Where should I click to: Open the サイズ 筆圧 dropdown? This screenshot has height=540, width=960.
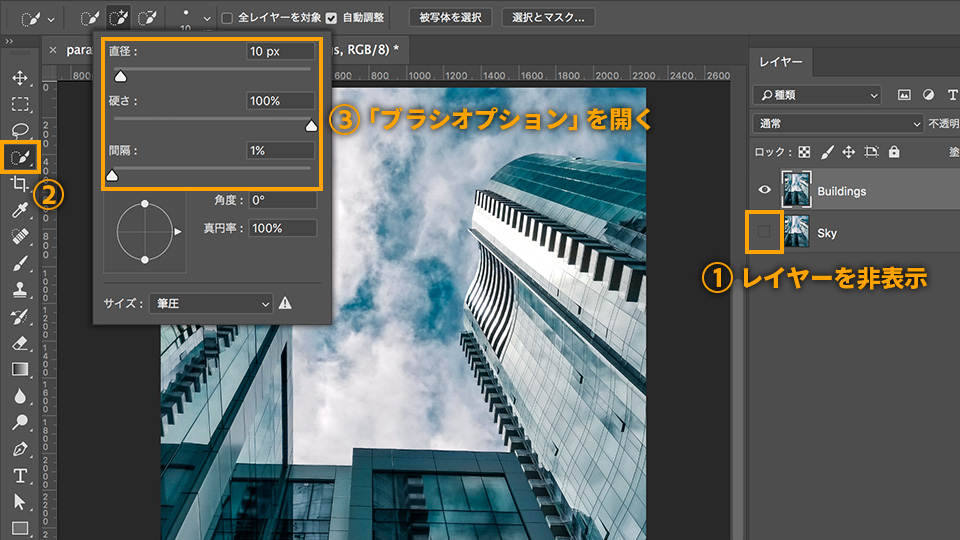coord(211,303)
